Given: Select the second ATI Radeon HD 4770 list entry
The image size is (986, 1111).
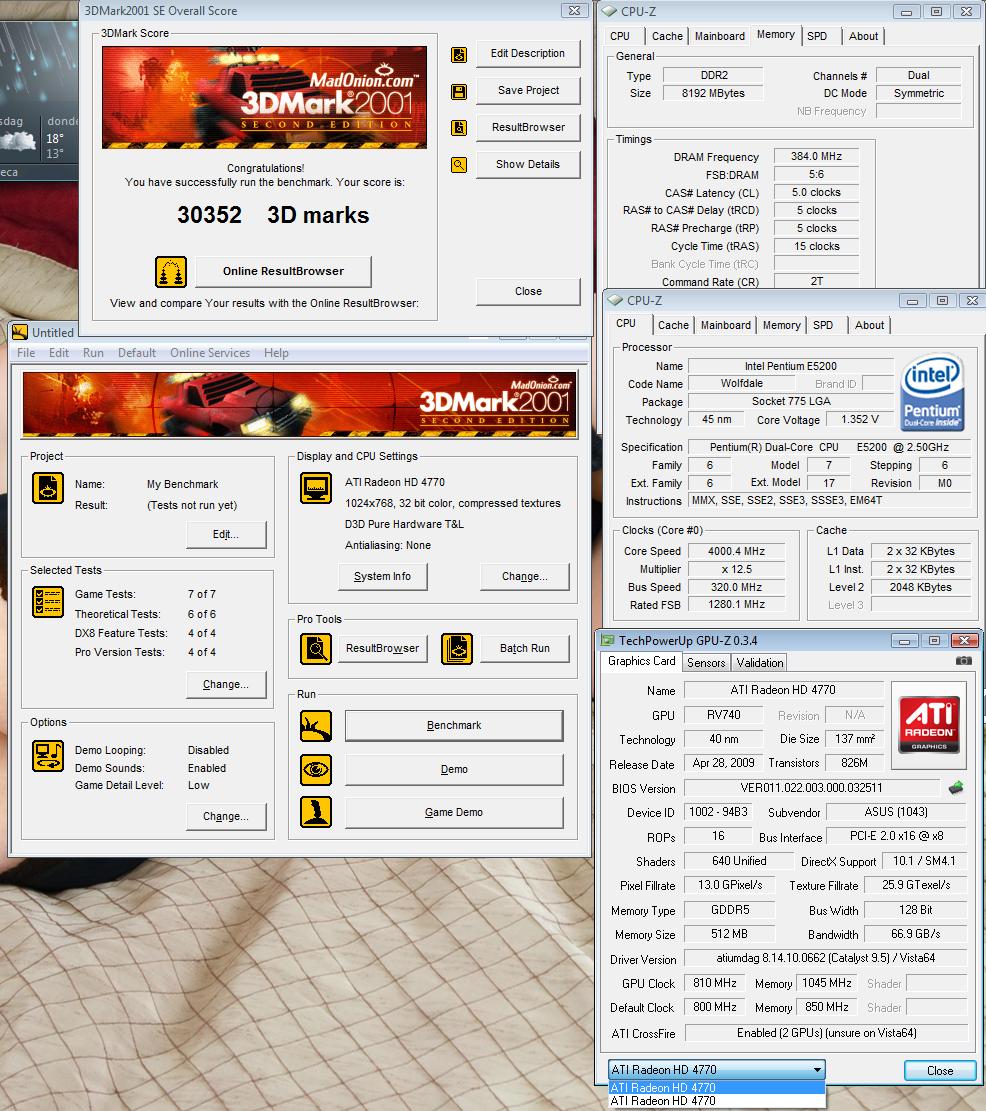Looking at the screenshot, I should tap(717, 1101).
